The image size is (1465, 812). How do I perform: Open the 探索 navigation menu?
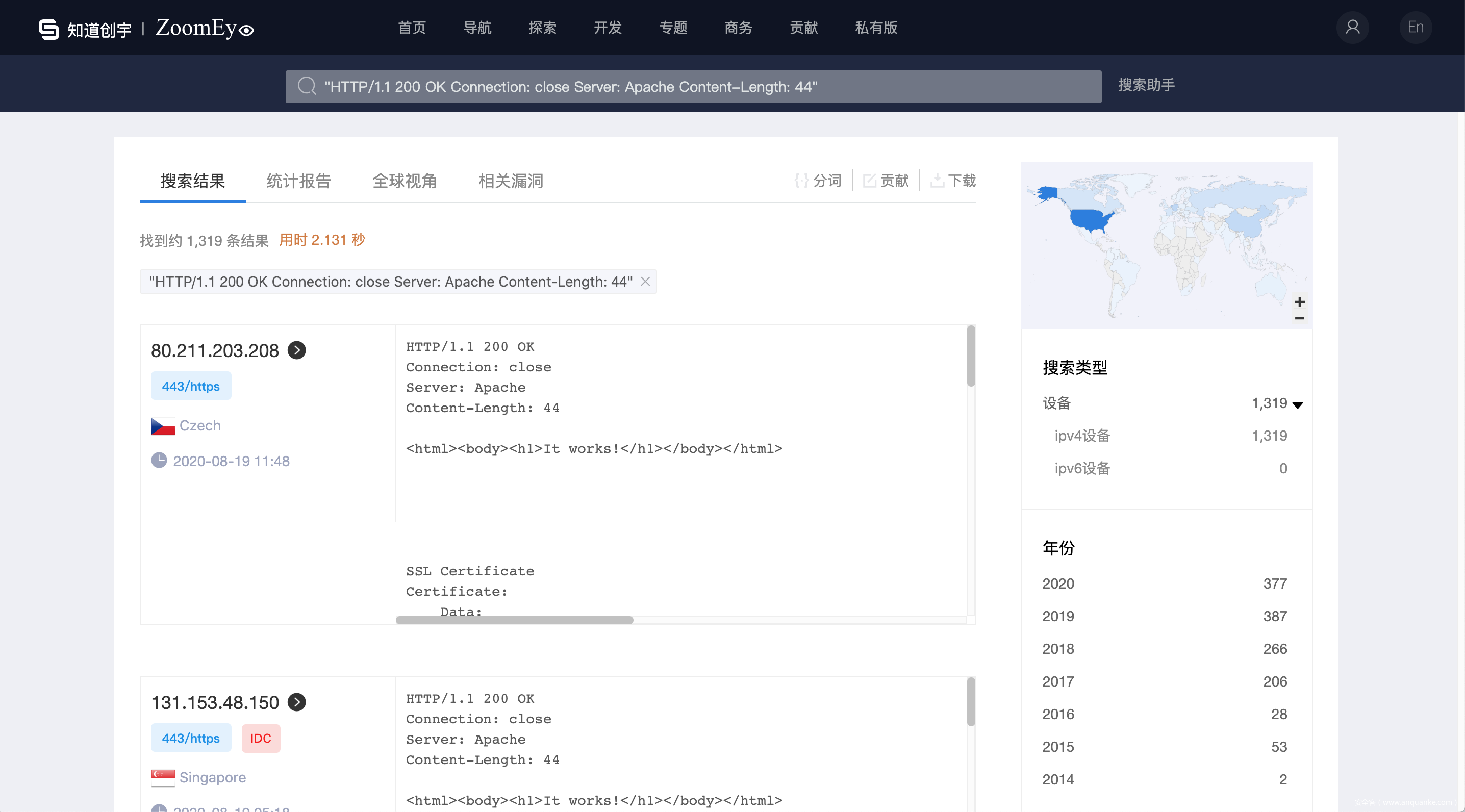(x=542, y=28)
